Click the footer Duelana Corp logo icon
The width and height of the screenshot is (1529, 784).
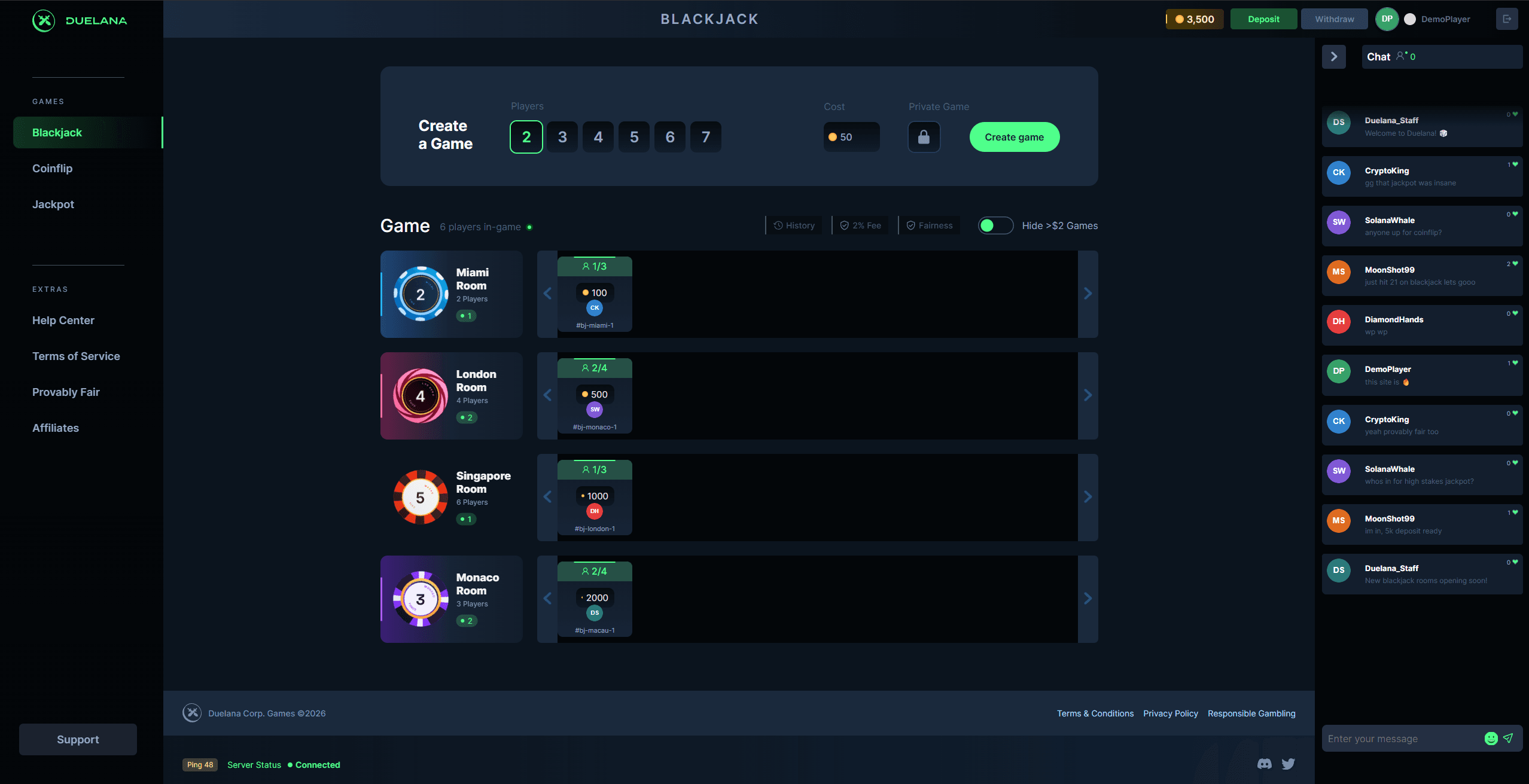pyautogui.click(x=192, y=713)
